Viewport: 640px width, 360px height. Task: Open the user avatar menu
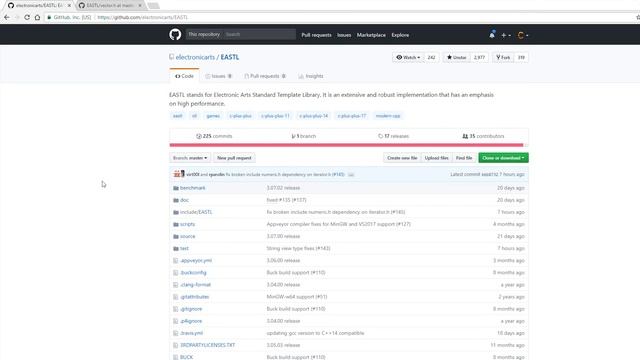pos(522,36)
